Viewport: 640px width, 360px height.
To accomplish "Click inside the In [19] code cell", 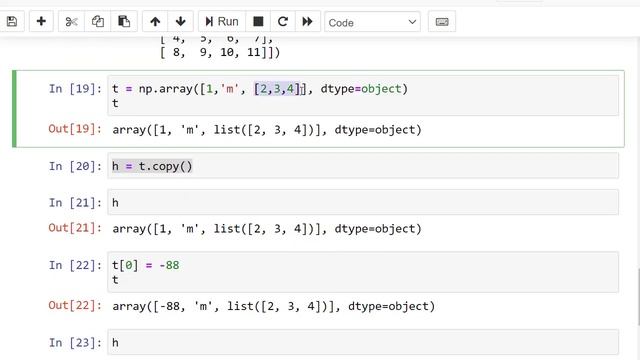I will point(363,96).
